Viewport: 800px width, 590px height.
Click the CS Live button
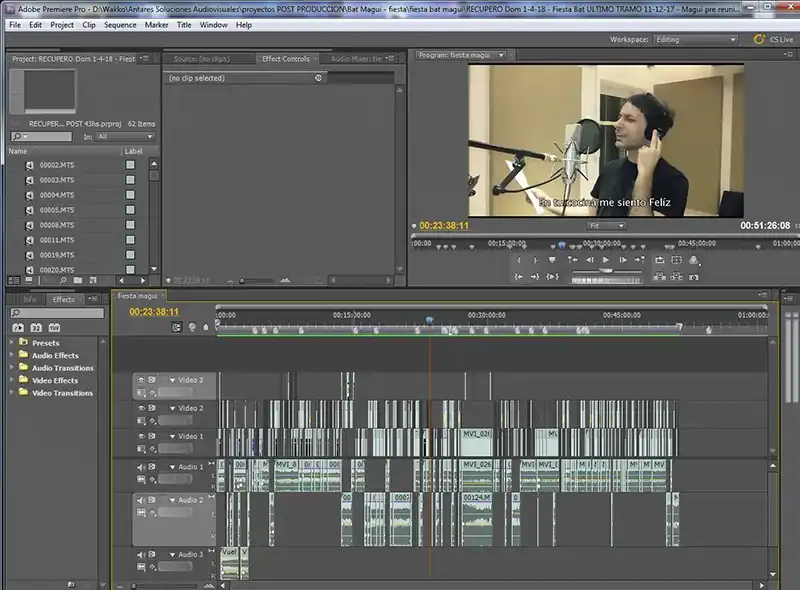772,39
